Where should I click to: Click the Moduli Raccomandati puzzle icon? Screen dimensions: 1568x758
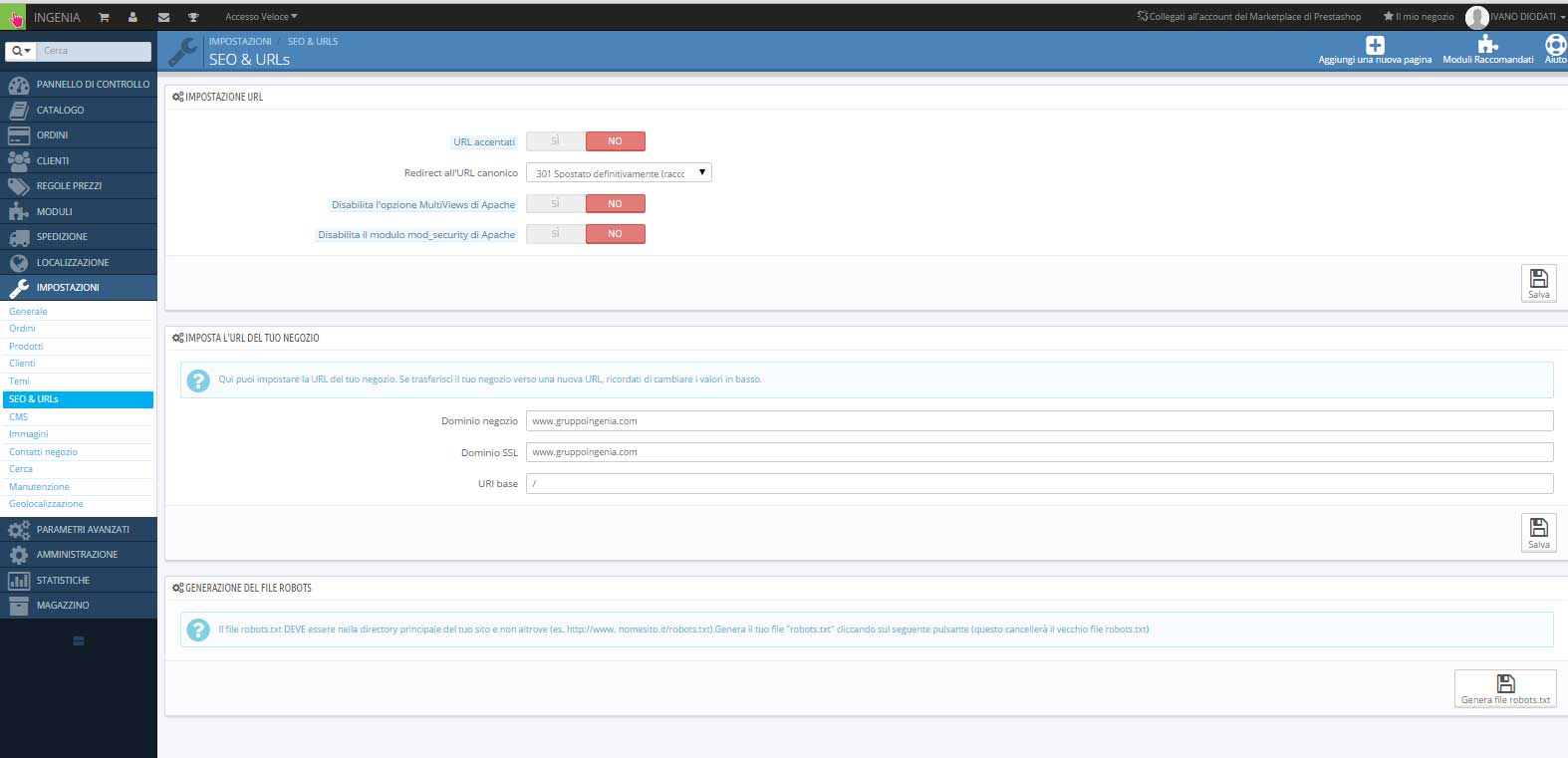tap(1487, 45)
